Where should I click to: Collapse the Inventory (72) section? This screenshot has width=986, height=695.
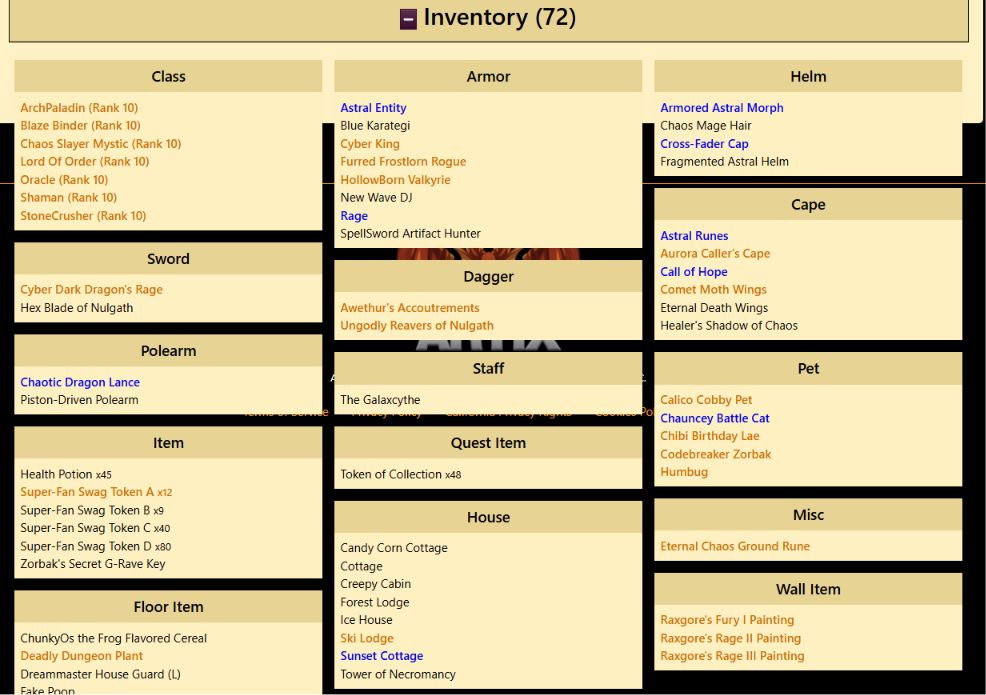[408, 19]
